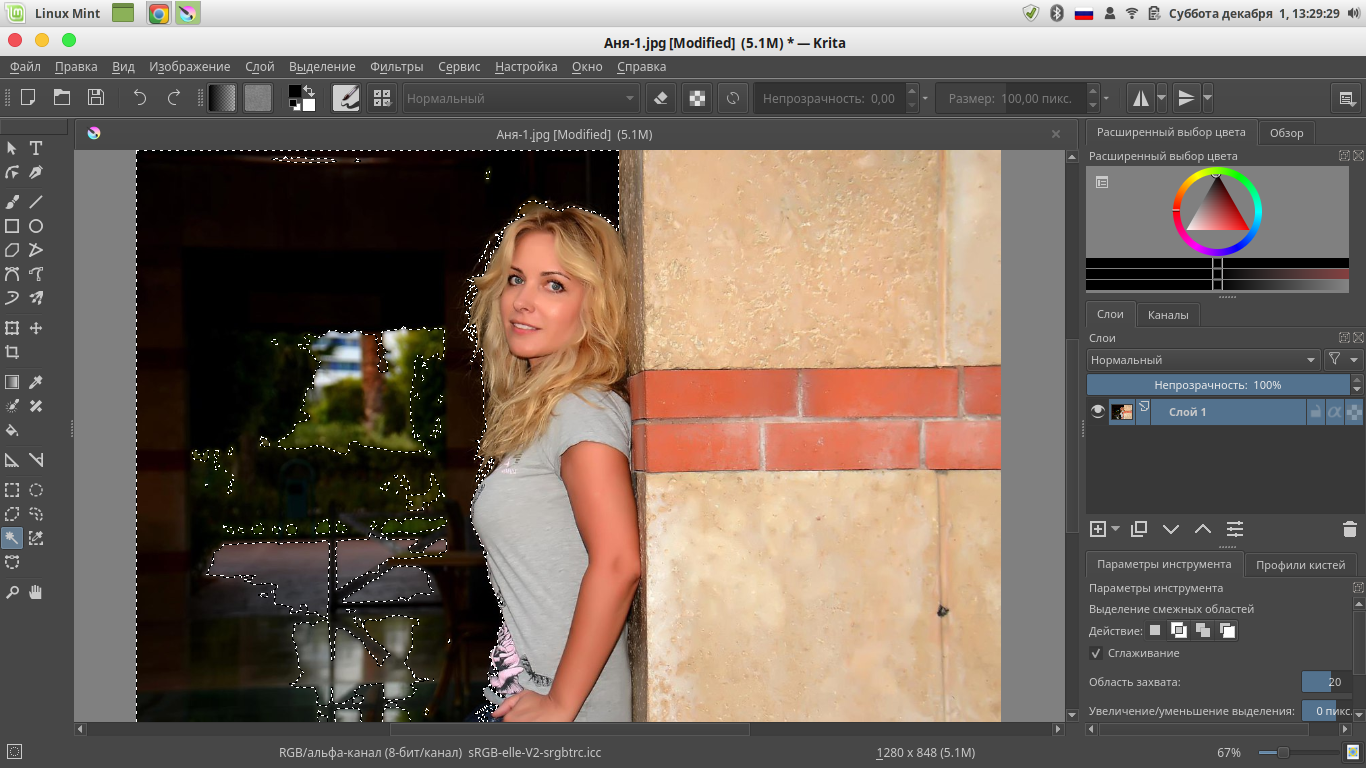Select the Zoom magnifier tool
The height and width of the screenshot is (768, 1366).
[12, 592]
